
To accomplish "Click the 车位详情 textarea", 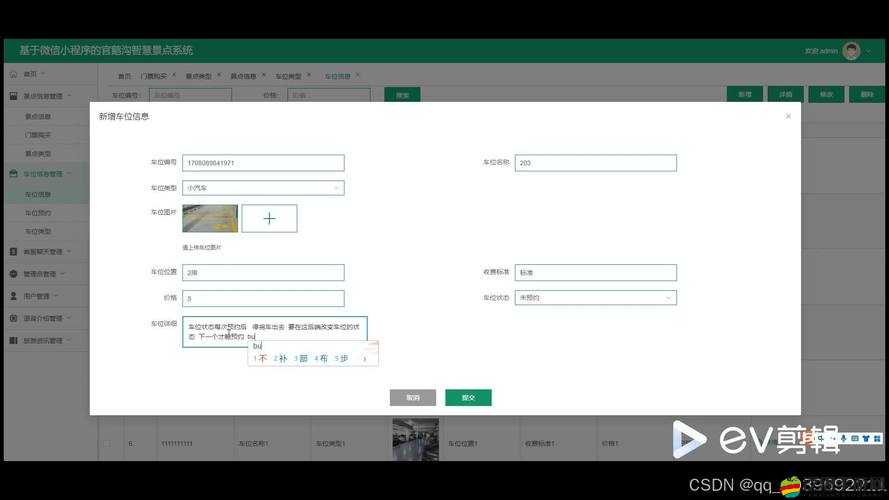I will (274, 331).
